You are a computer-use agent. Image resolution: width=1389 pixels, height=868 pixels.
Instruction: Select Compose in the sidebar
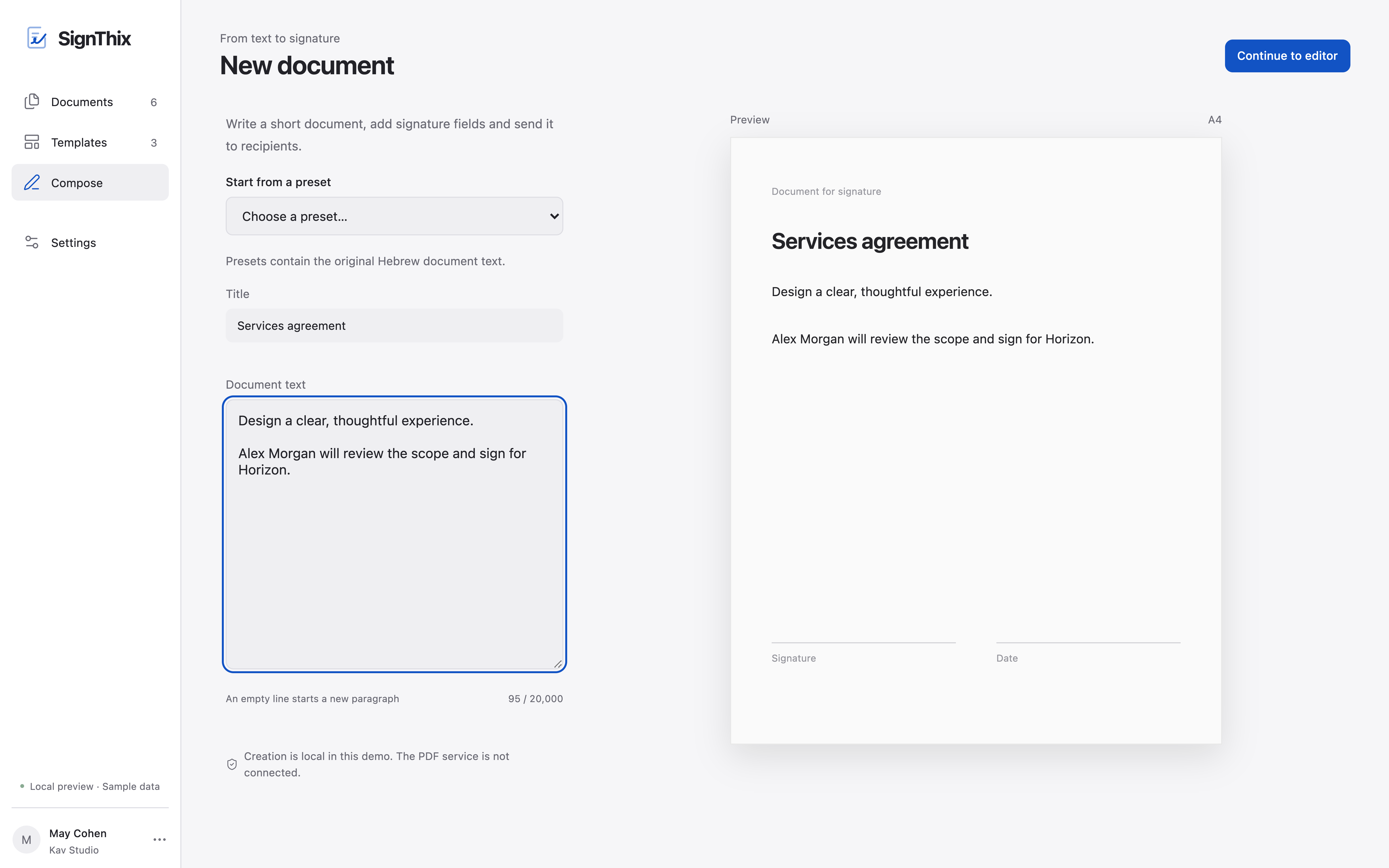click(90, 183)
